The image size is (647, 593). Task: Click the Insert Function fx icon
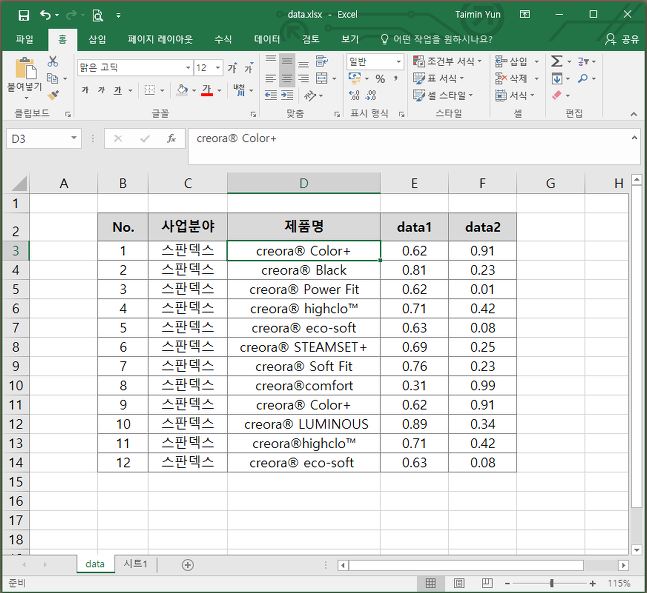172,139
